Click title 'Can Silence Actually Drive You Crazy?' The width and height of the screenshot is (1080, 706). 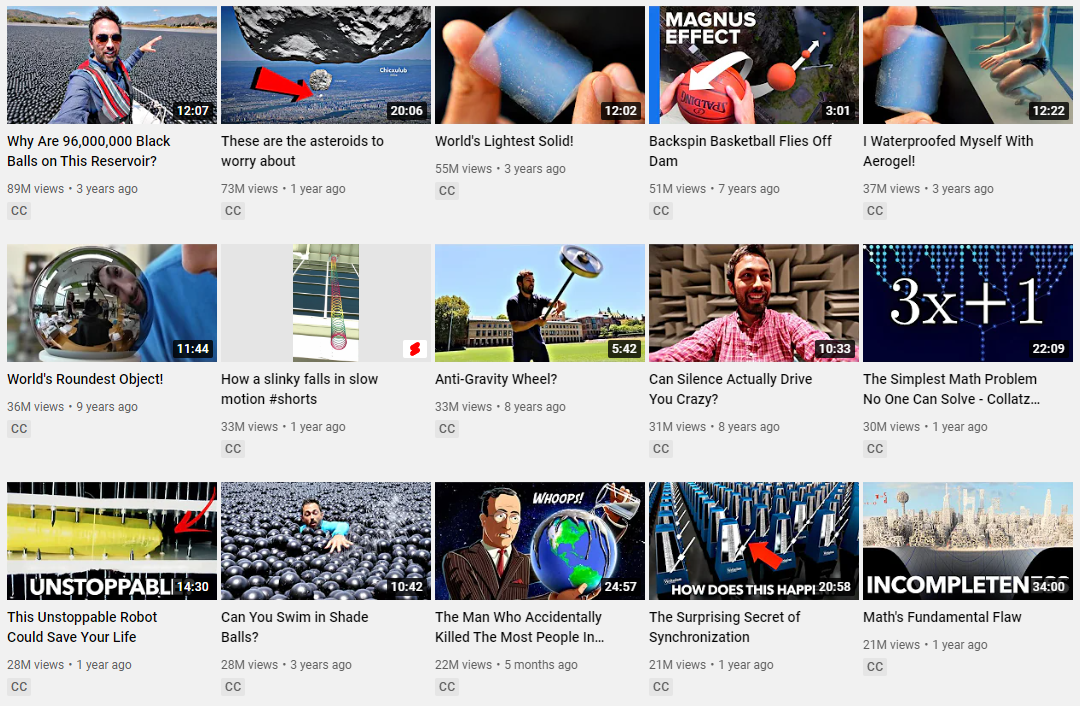pos(731,389)
